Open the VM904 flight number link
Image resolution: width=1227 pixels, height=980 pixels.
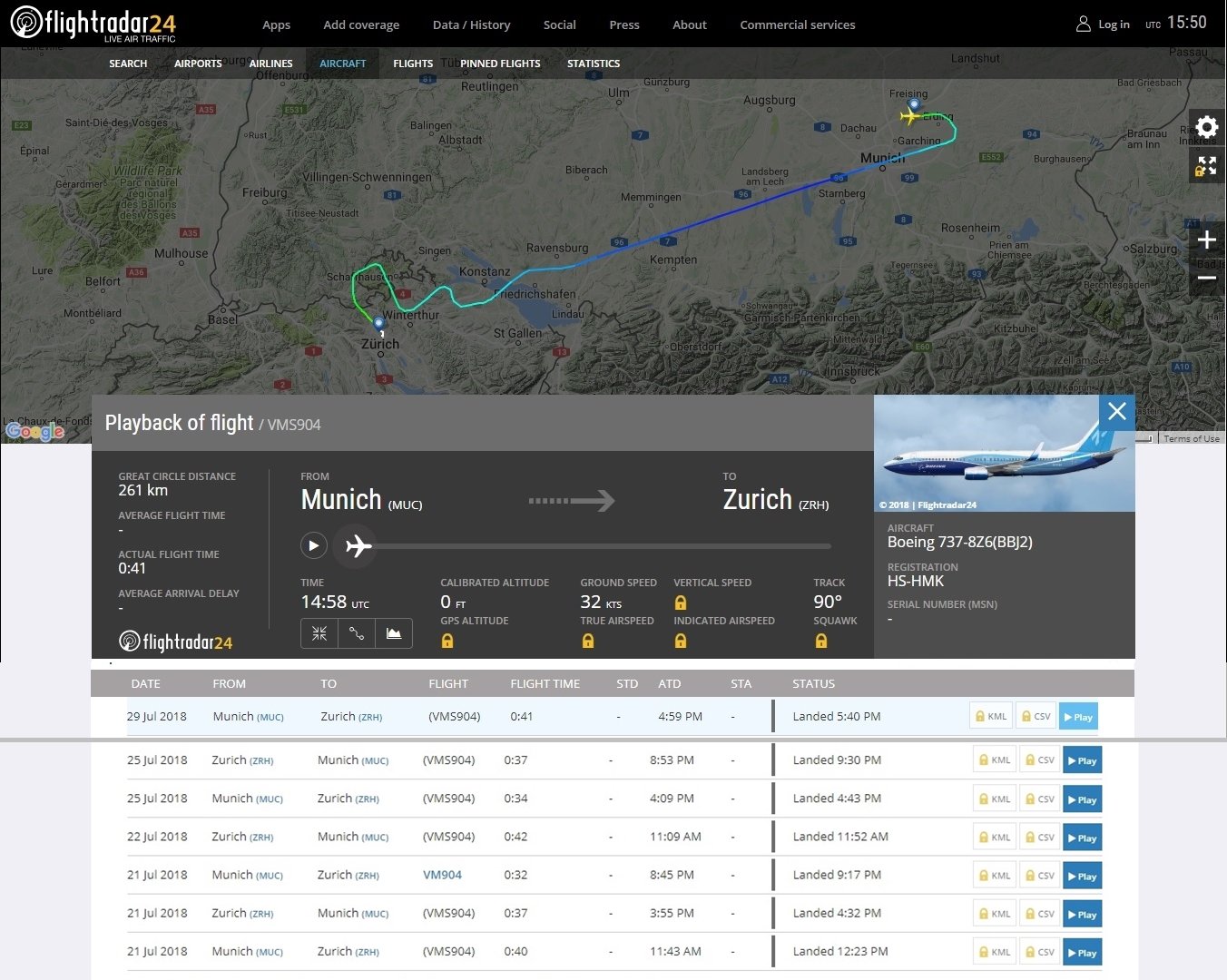[x=442, y=875]
